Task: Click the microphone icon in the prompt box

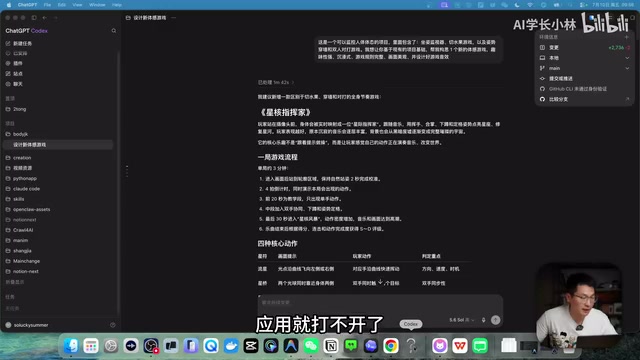Action: [x=484, y=320]
